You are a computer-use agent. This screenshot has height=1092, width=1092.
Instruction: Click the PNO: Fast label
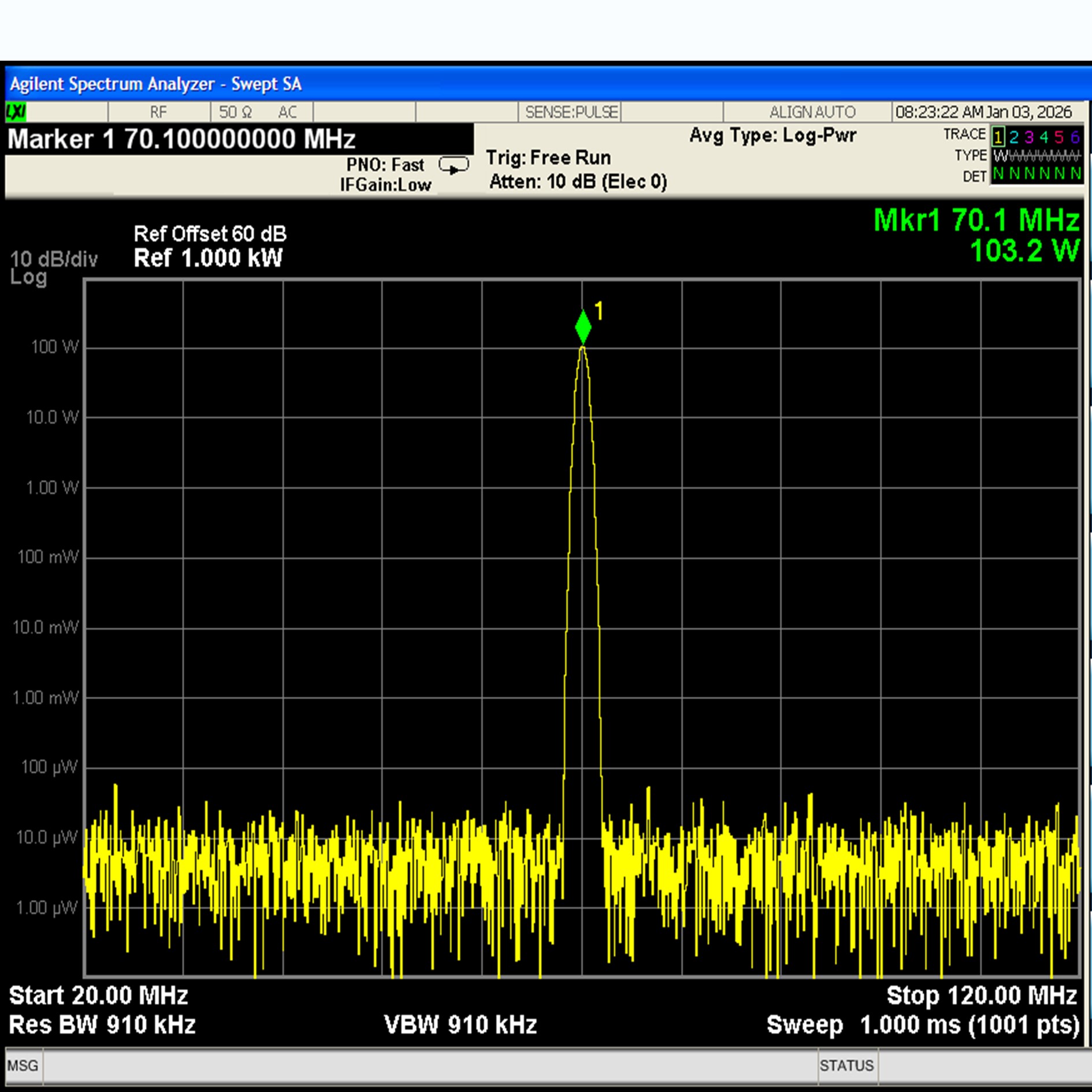(385, 165)
